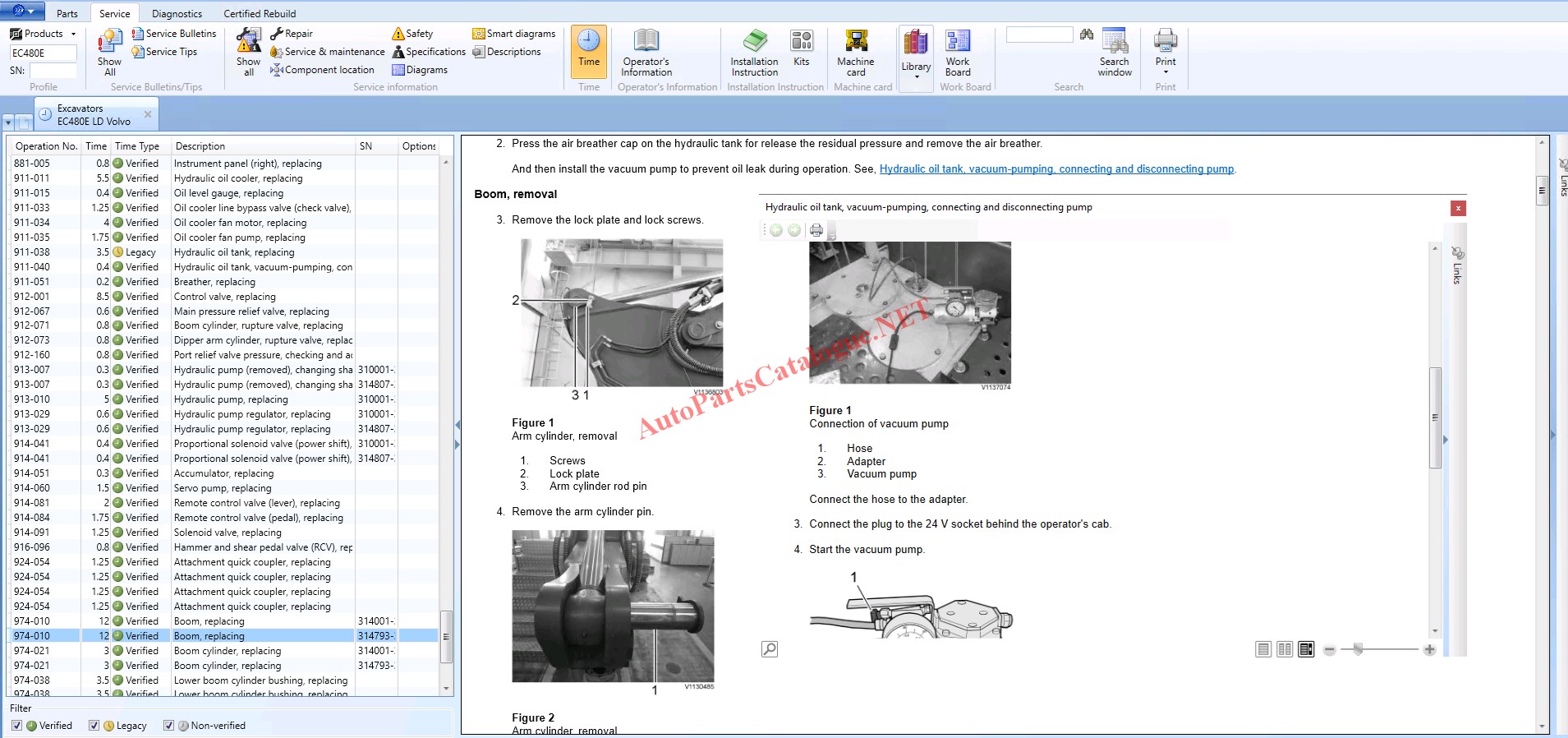Open the Hydraulic oil tank vacuum-pumping link
1568x738 pixels.
coord(1056,169)
